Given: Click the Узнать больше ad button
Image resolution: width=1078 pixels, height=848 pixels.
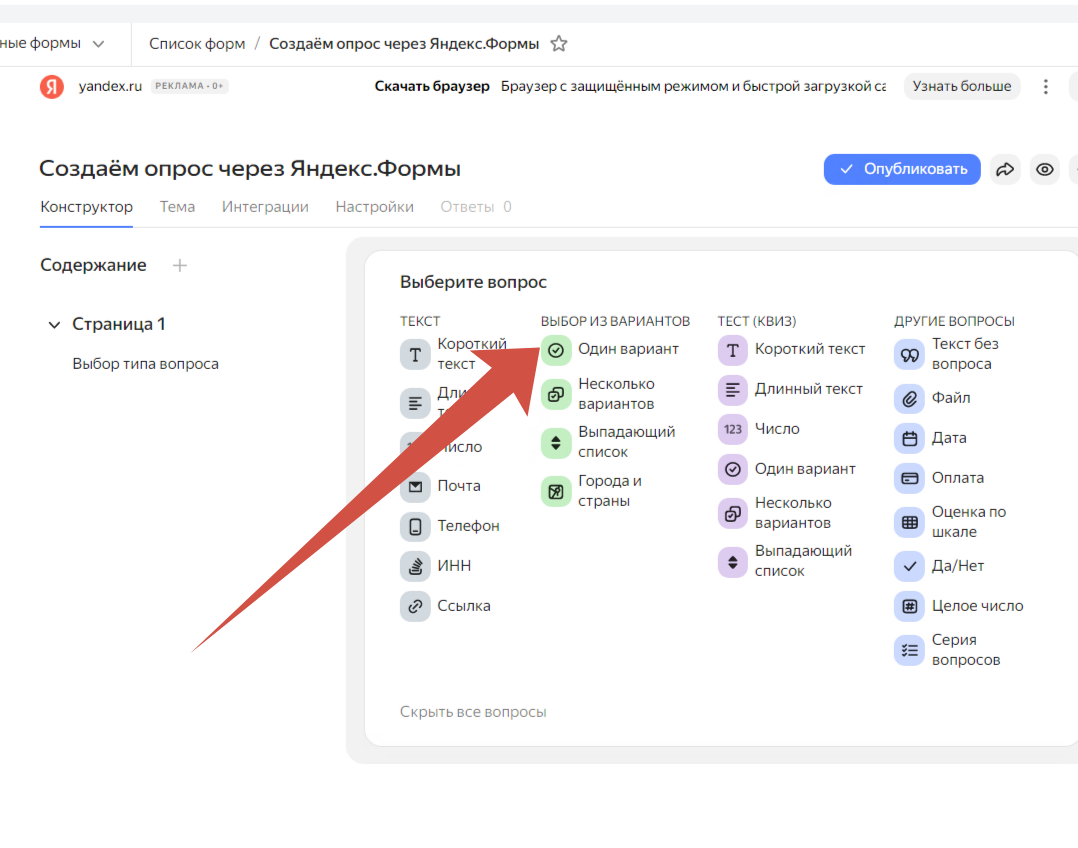Looking at the screenshot, I should click(x=961, y=87).
